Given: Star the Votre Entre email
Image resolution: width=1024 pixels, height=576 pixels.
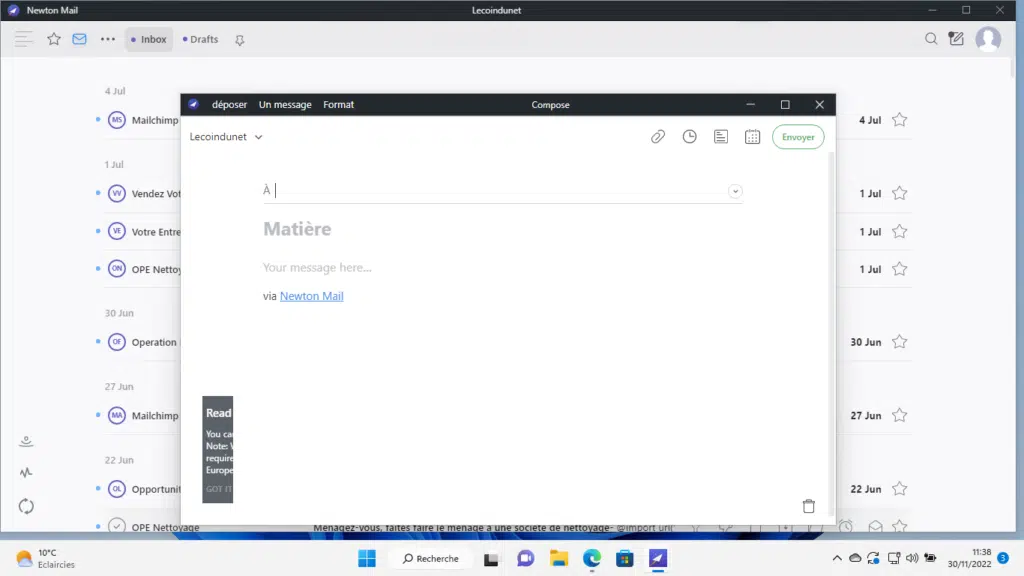Looking at the screenshot, I should coord(899,231).
